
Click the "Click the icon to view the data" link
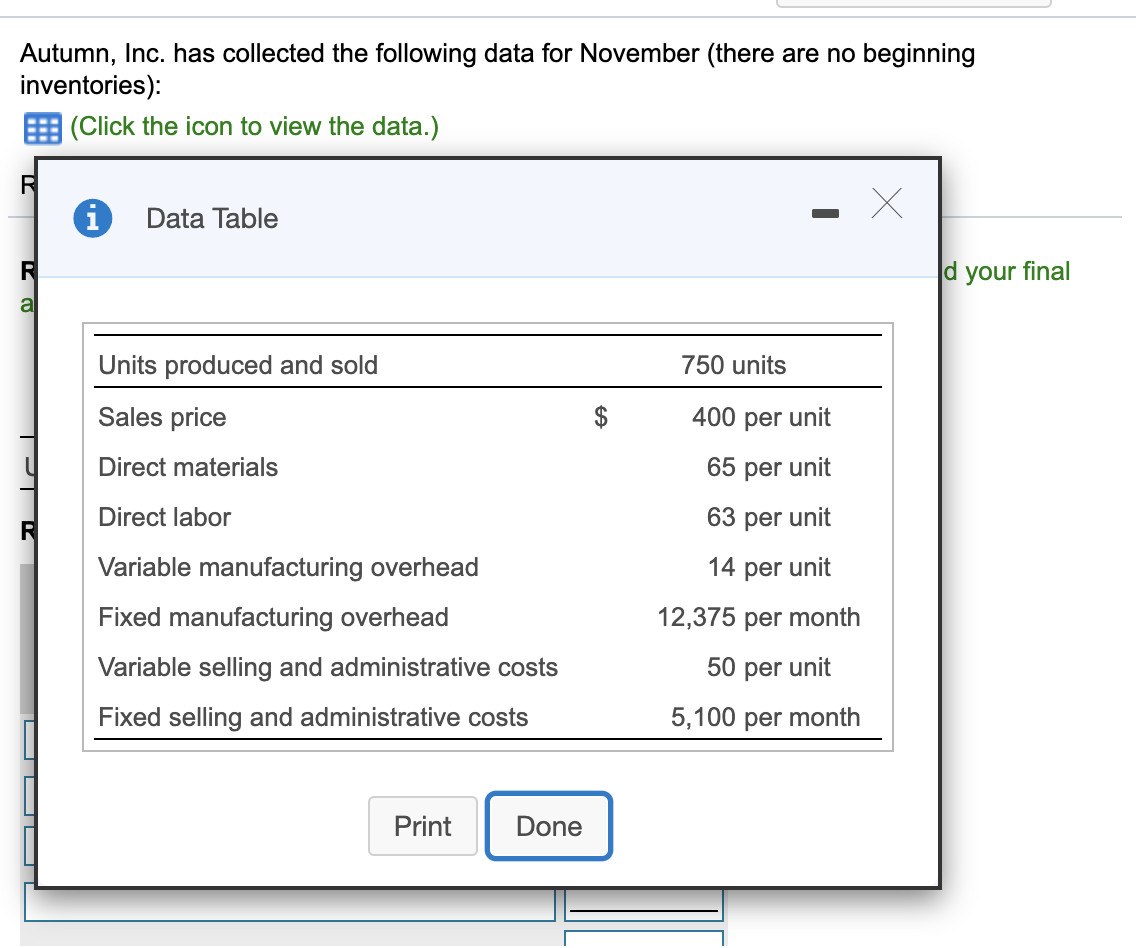[254, 128]
